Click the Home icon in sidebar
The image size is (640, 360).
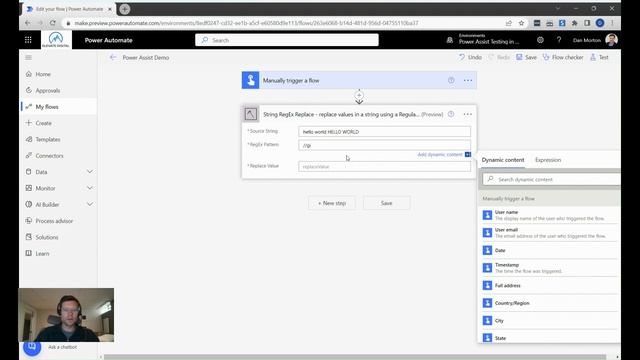[29, 74]
